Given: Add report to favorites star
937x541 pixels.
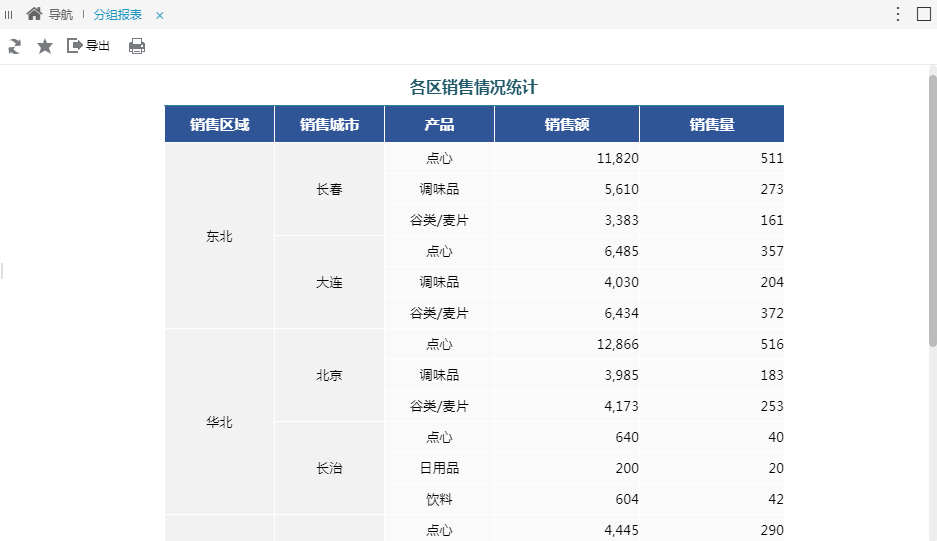Looking at the screenshot, I should 45,46.
